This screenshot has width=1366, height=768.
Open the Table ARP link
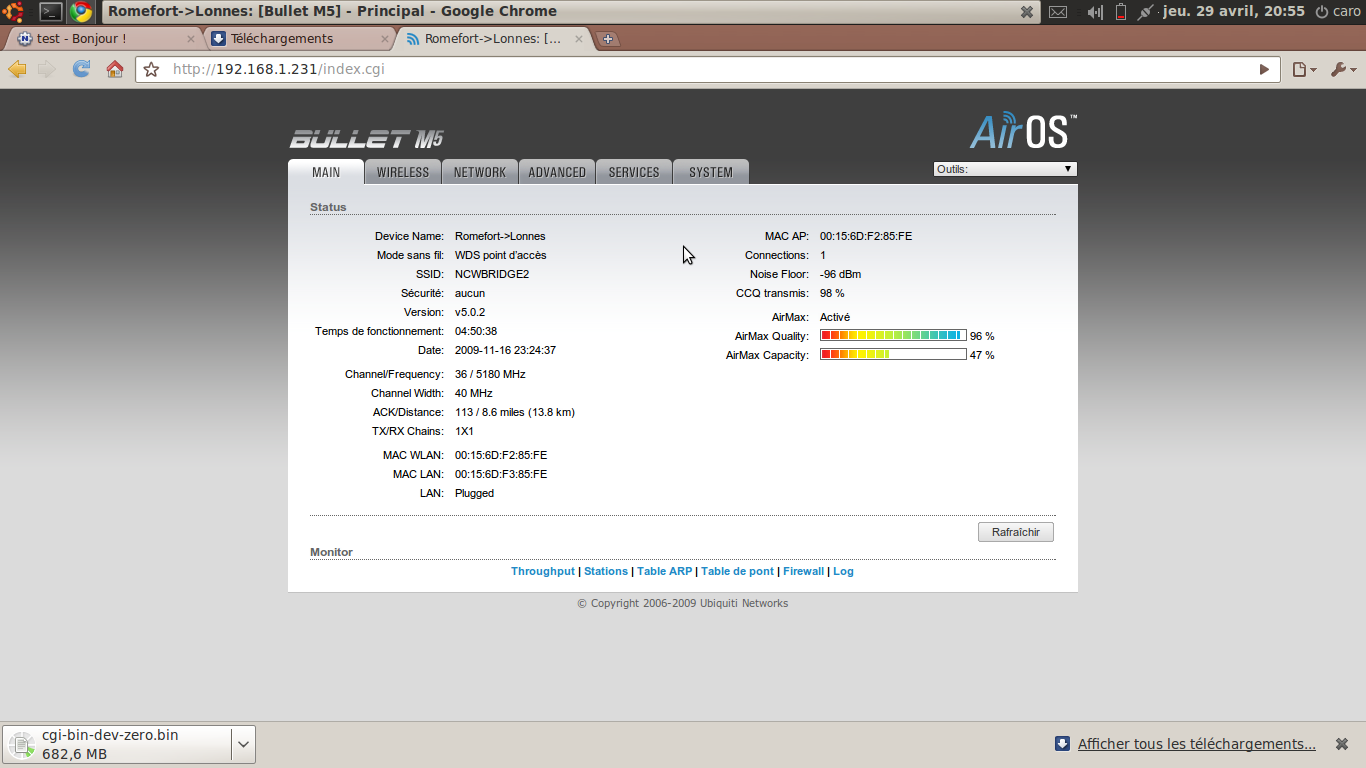pos(665,571)
